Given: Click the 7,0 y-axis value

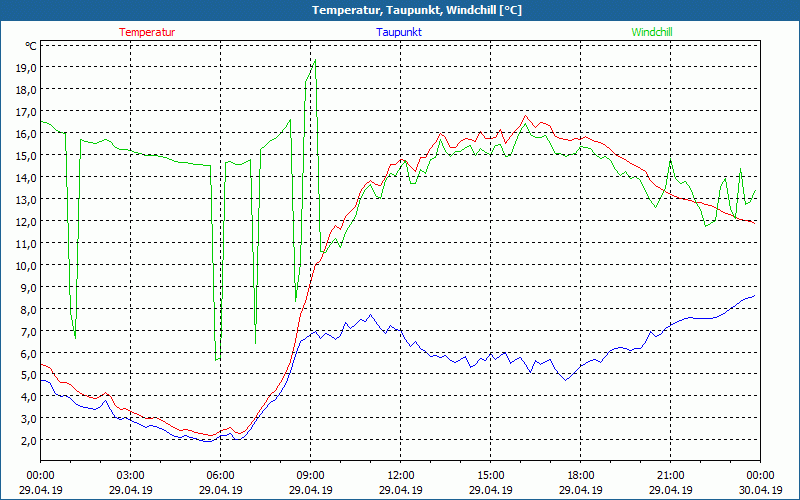Looking at the screenshot, I should pyautogui.click(x=29, y=331).
